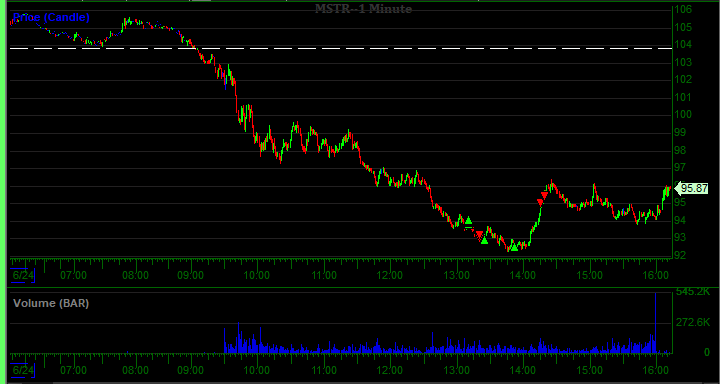Click 98 on the price axis
720x384 pixels.
pyautogui.click(x=680, y=151)
